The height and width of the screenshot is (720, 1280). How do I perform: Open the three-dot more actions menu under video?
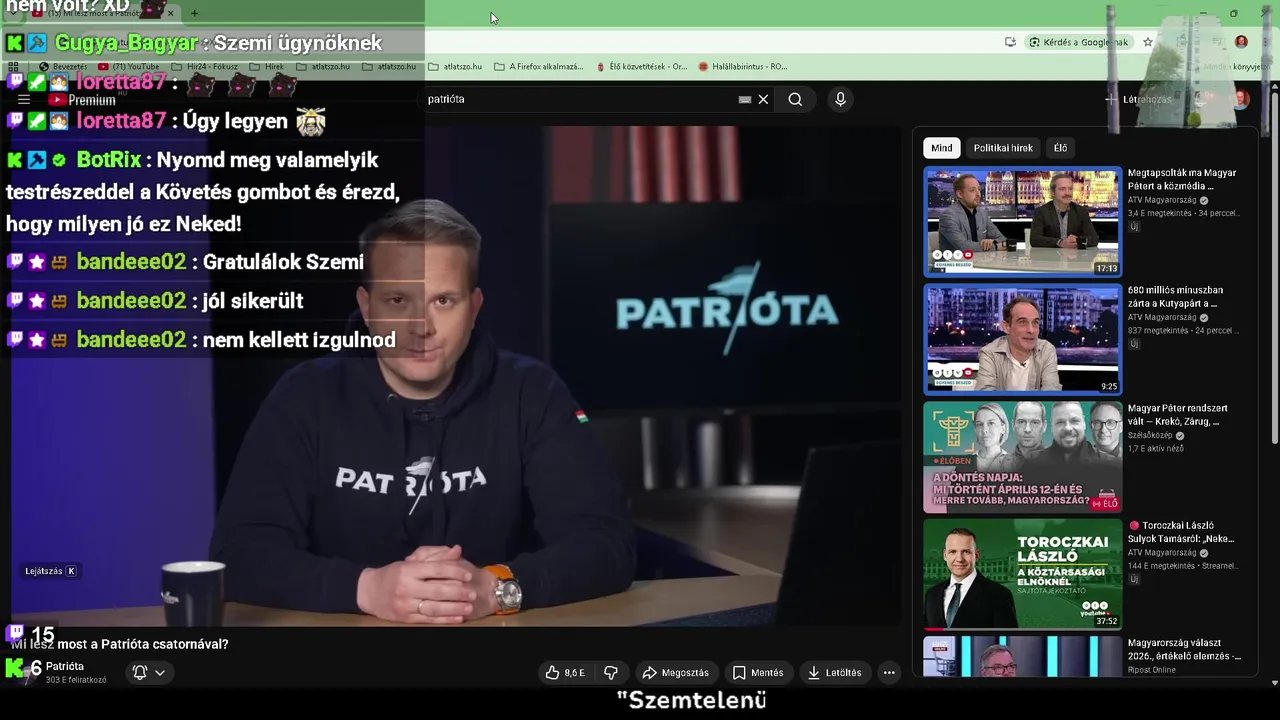(889, 673)
